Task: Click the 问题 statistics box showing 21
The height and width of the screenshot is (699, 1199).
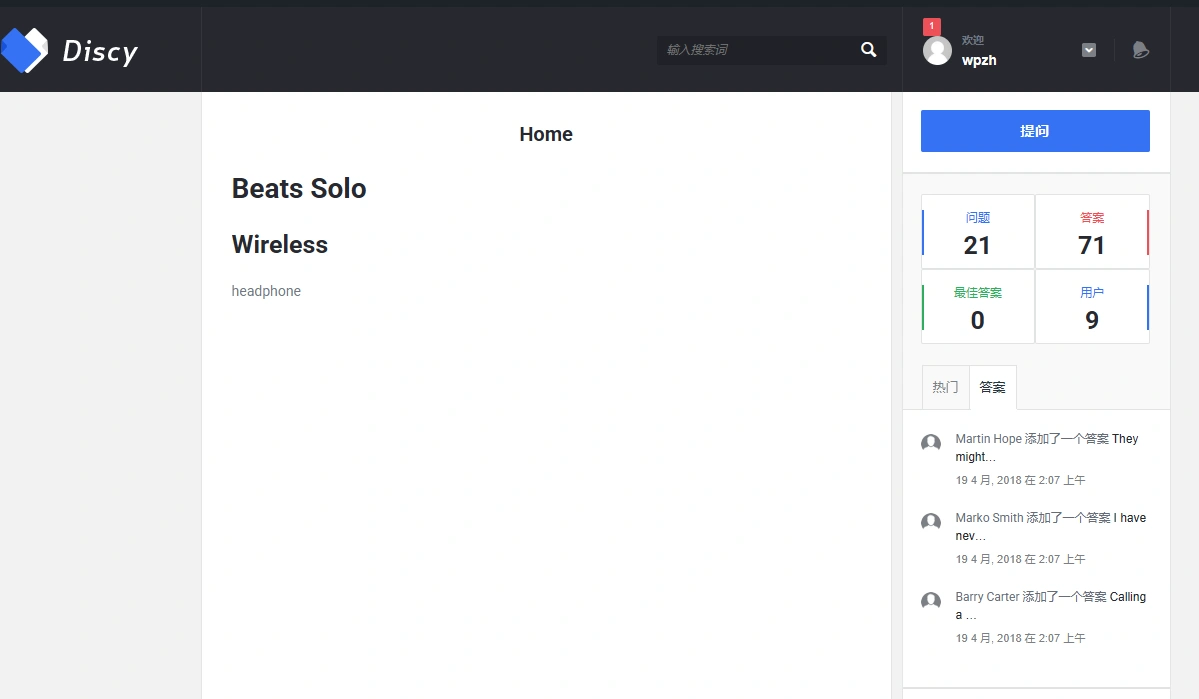Action: pyautogui.click(x=977, y=231)
